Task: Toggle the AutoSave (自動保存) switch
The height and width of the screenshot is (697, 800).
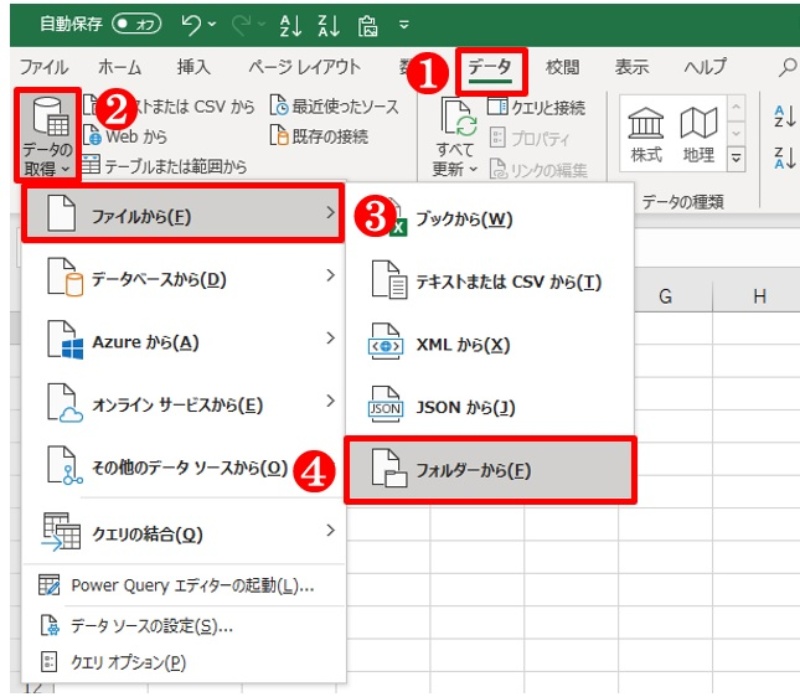Action: [136, 23]
